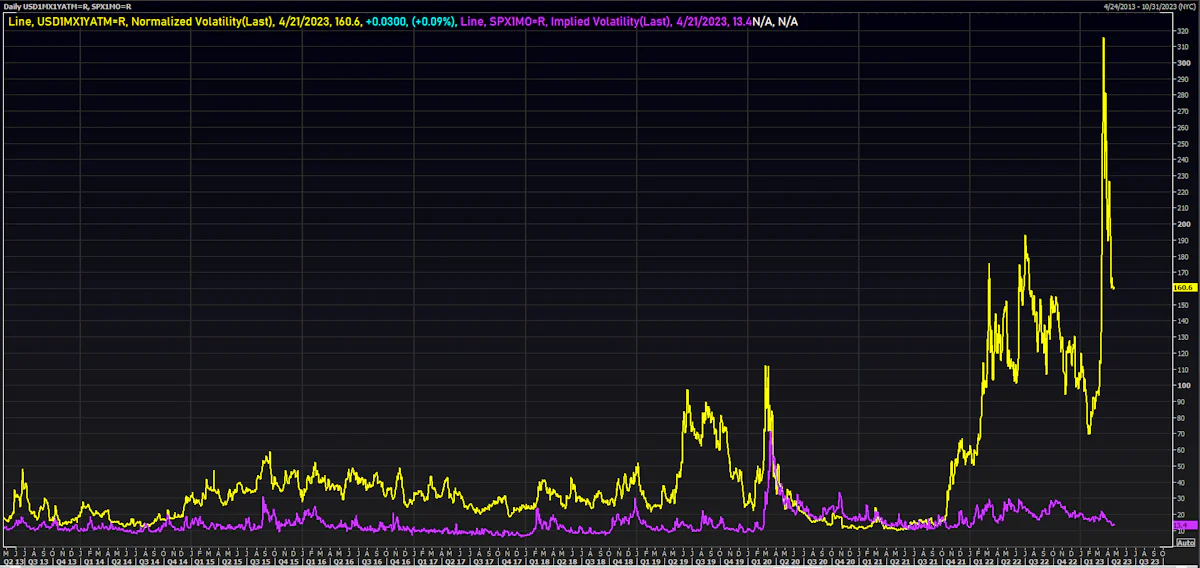The width and height of the screenshot is (1200, 568).
Task: Click the Daily USD1MX1YATM=R chart title
Action: point(68,6)
